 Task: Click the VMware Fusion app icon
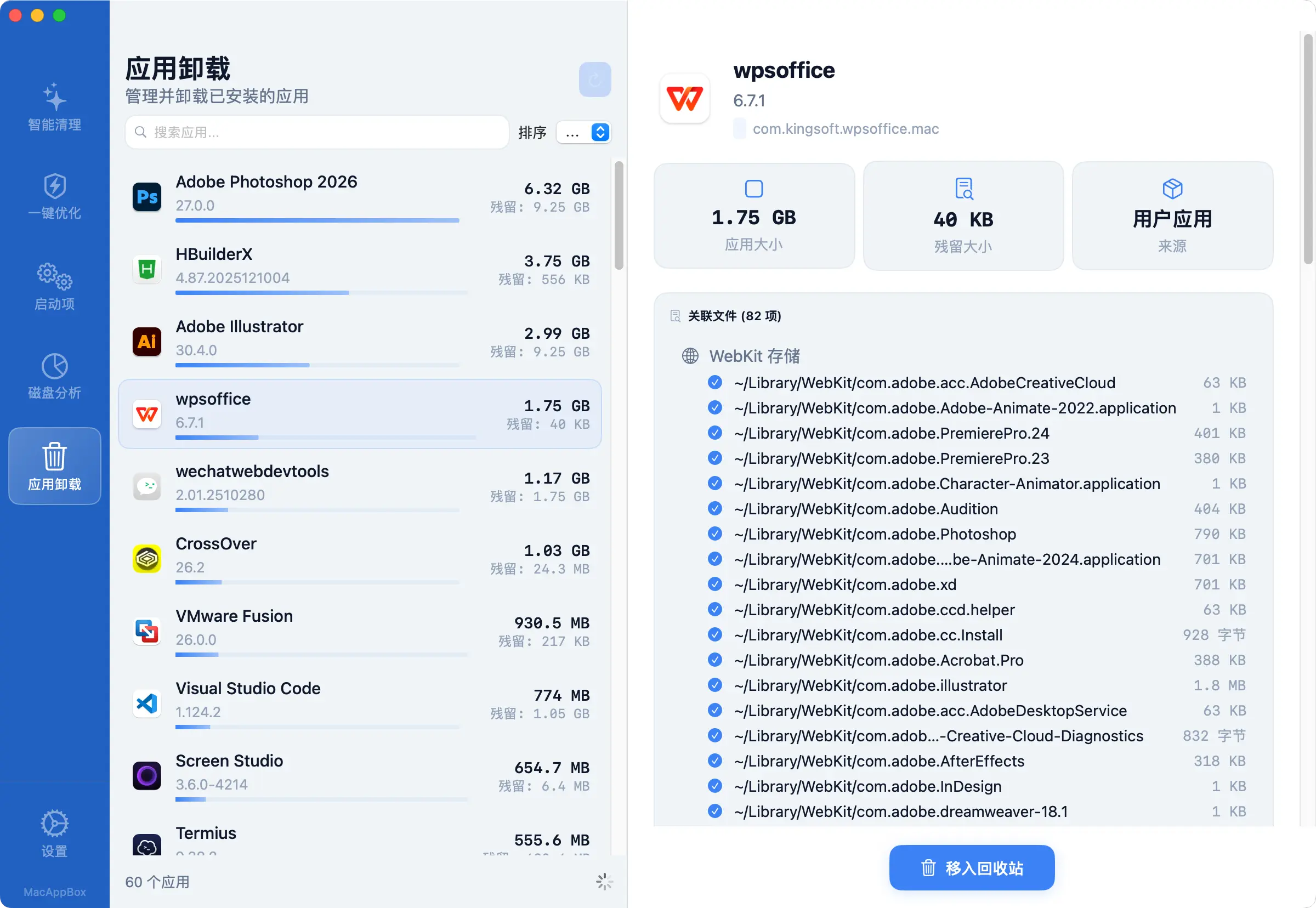(x=147, y=631)
